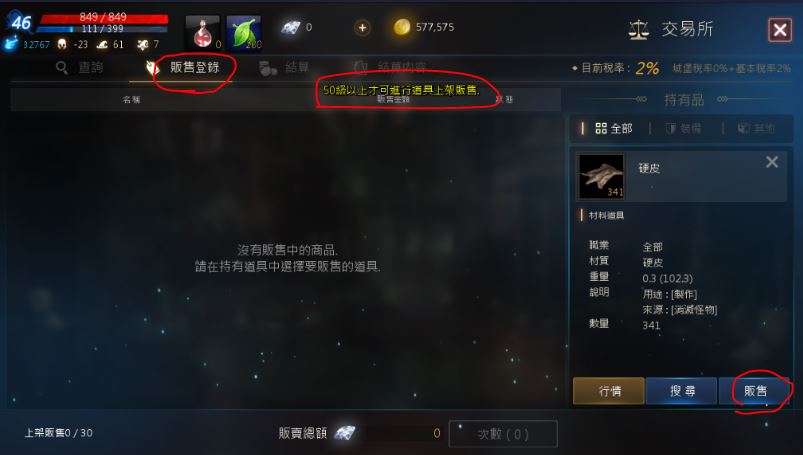
Task: Open the 結算 settlement tab
Action: 284,68
